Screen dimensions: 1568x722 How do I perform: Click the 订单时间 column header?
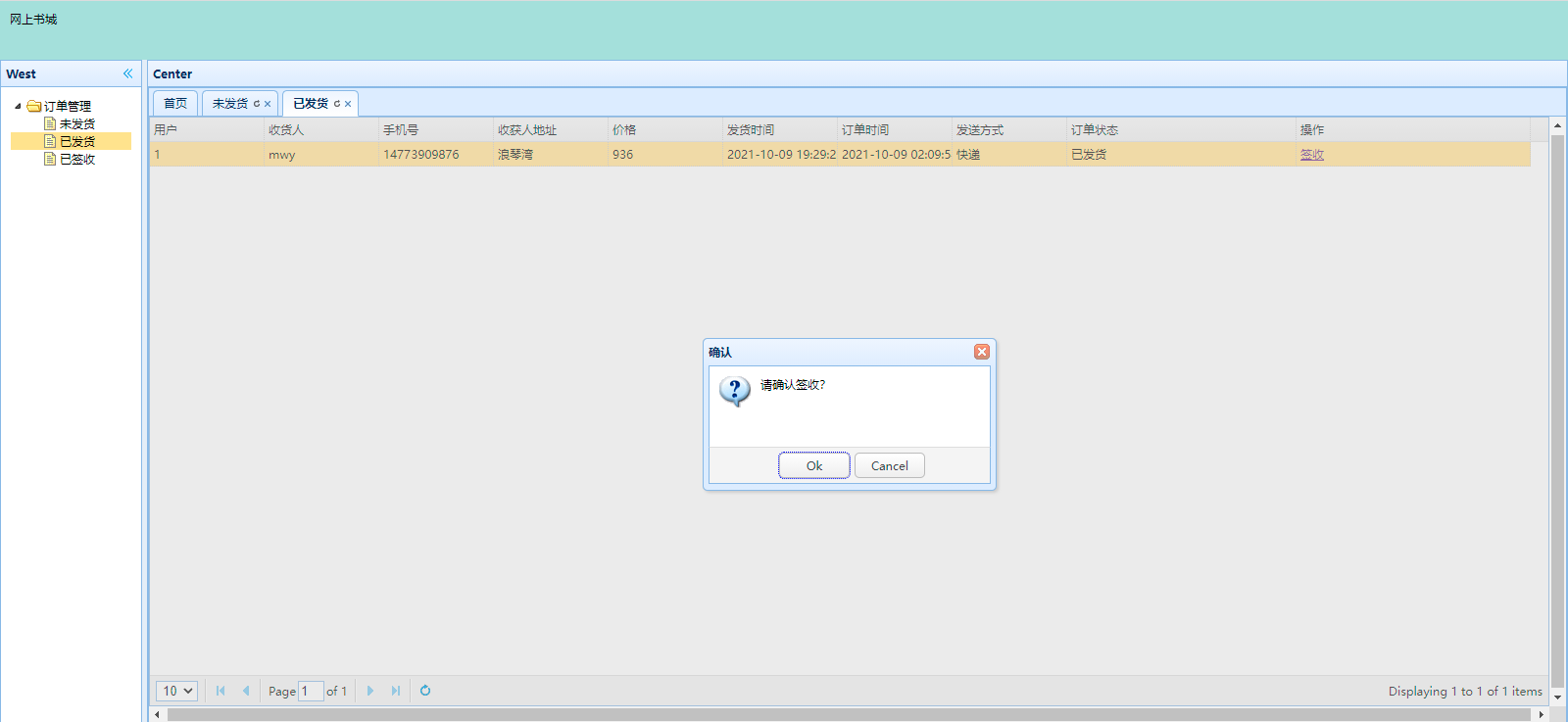tap(895, 129)
